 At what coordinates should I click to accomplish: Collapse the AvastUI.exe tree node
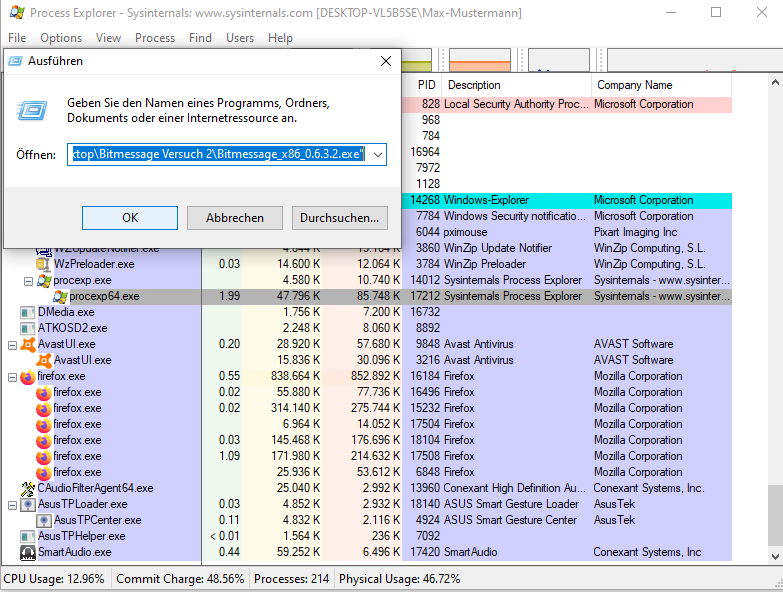[12, 345]
